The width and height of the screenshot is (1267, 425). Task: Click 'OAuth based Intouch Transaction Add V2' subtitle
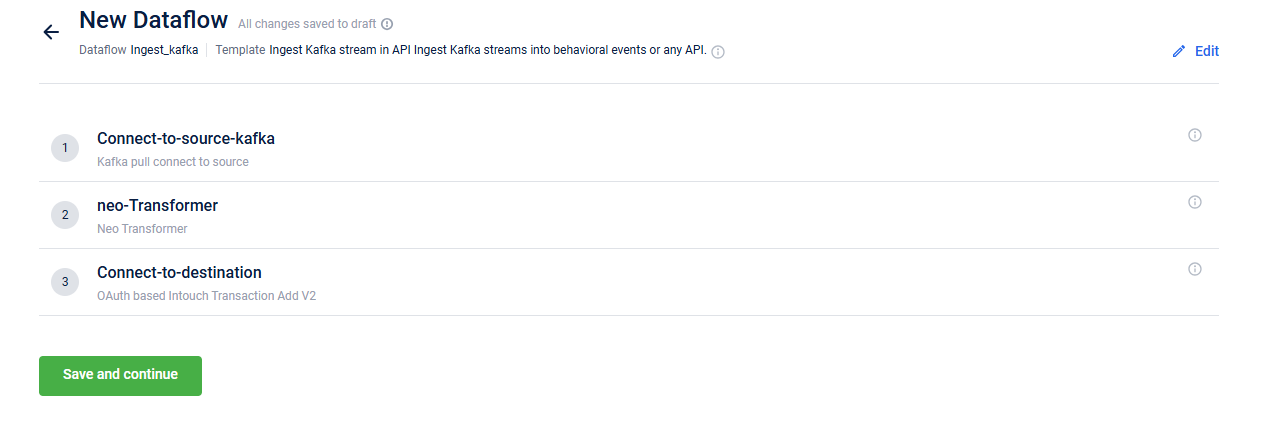coord(206,296)
